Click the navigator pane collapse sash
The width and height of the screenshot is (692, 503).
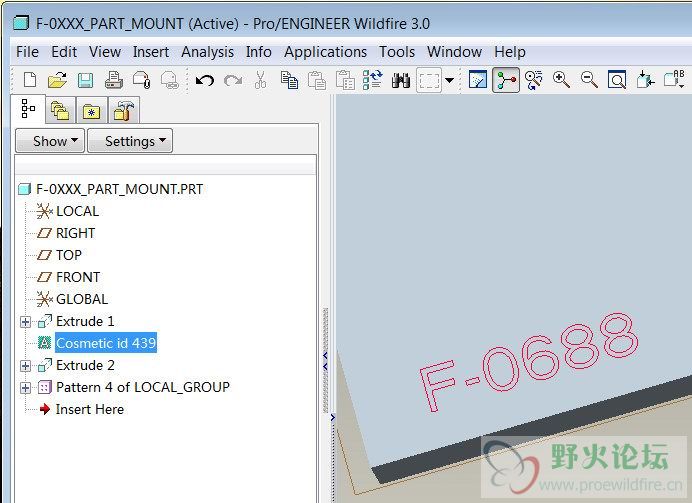[x=326, y=360]
